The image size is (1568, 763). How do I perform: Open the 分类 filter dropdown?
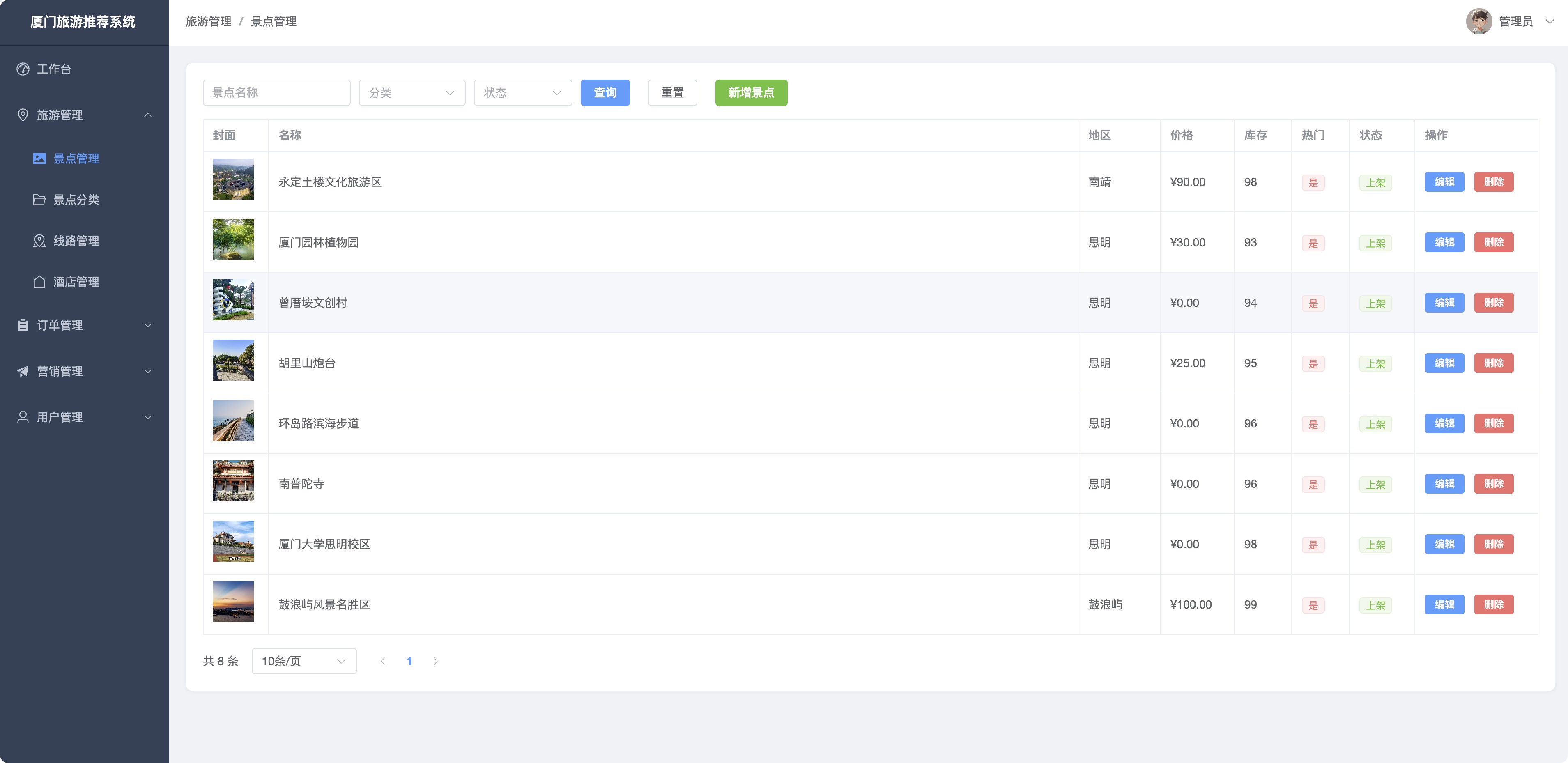pyautogui.click(x=412, y=93)
